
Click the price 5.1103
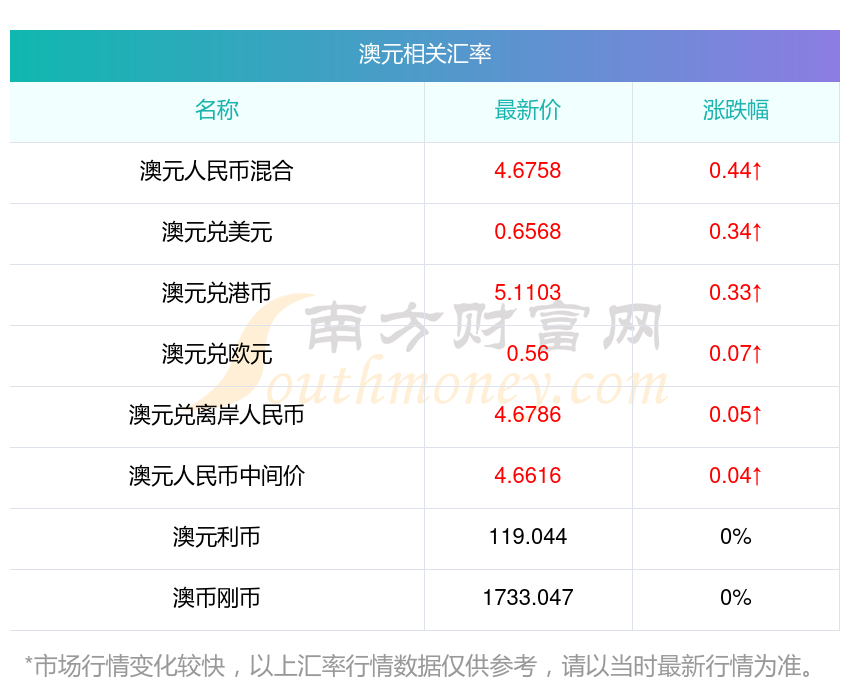[527, 293]
